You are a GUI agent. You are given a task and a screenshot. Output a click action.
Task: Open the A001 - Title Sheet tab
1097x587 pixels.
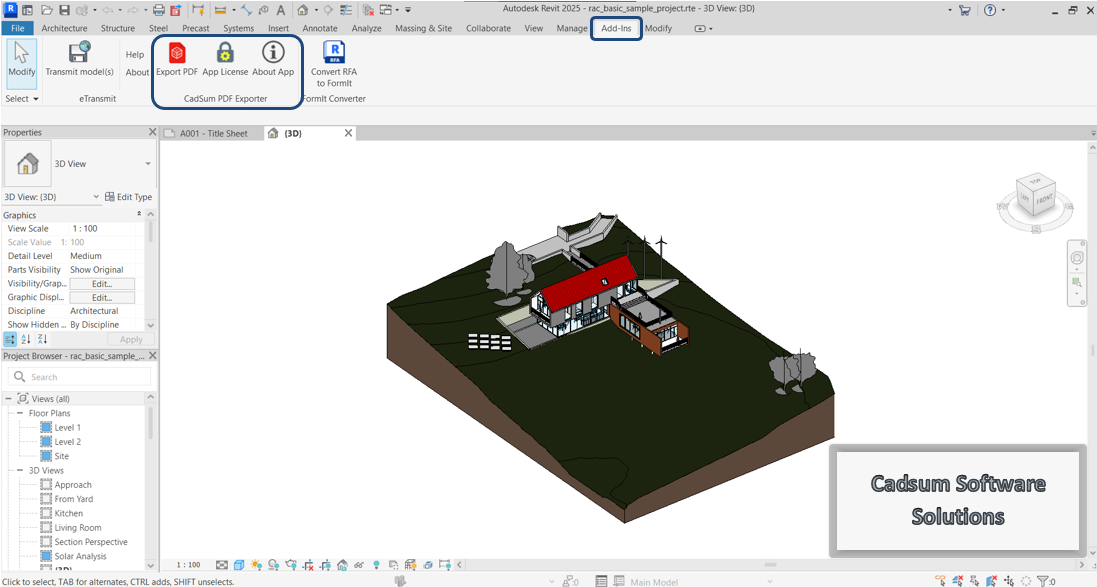pyautogui.click(x=213, y=133)
